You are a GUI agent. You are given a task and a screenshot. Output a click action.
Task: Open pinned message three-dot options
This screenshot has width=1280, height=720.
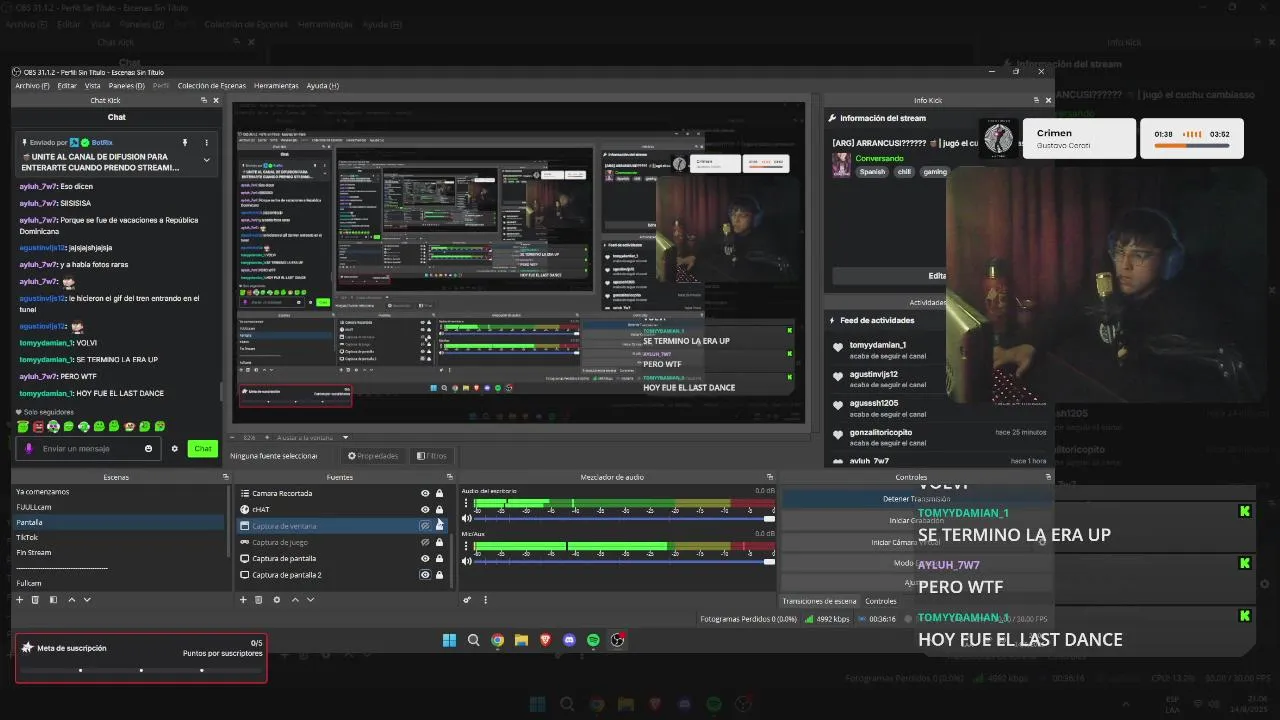click(x=207, y=143)
